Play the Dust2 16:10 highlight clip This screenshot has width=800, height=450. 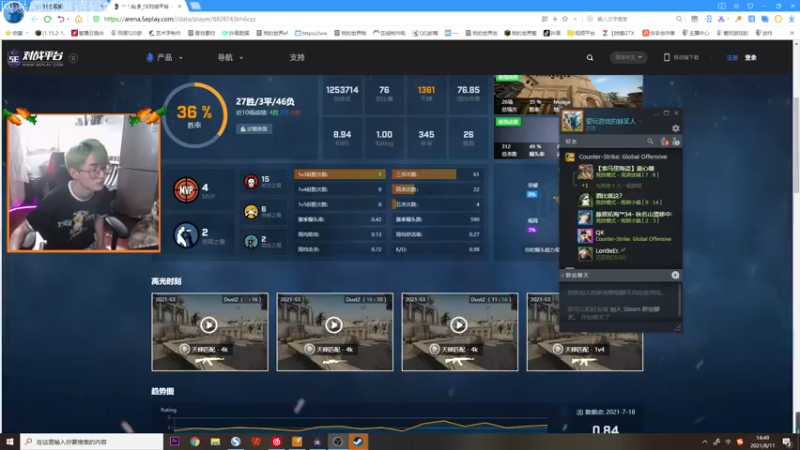point(334,325)
